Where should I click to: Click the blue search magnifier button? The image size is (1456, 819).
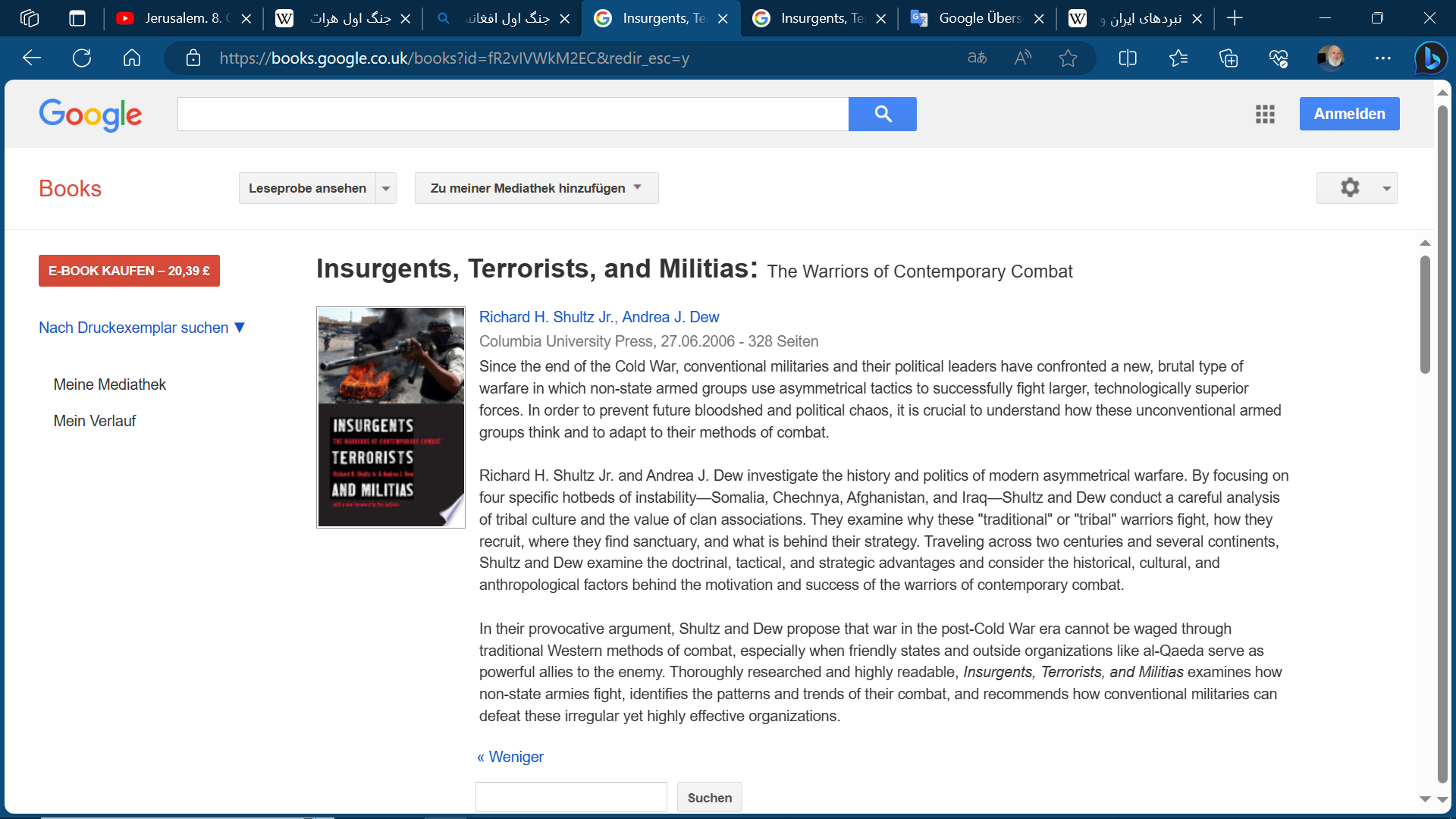(x=882, y=114)
